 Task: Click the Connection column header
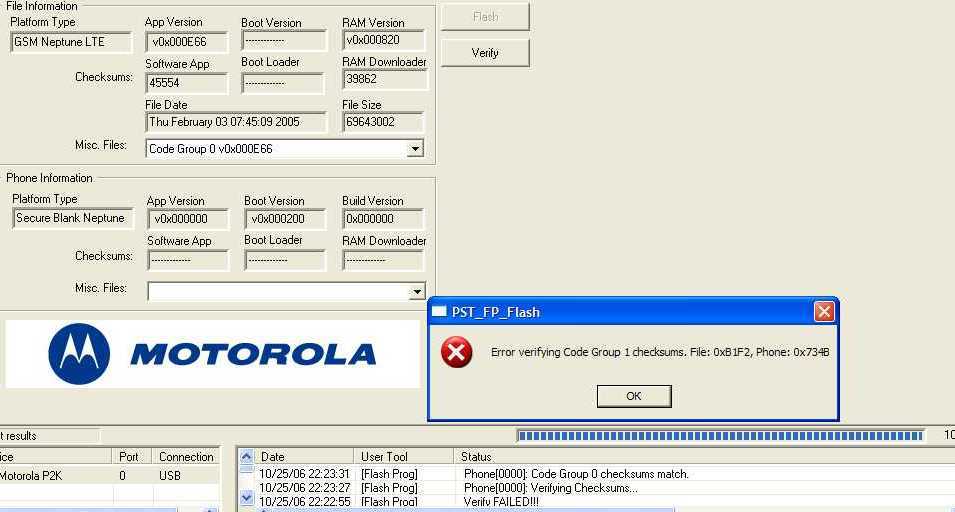pos(186,457)
